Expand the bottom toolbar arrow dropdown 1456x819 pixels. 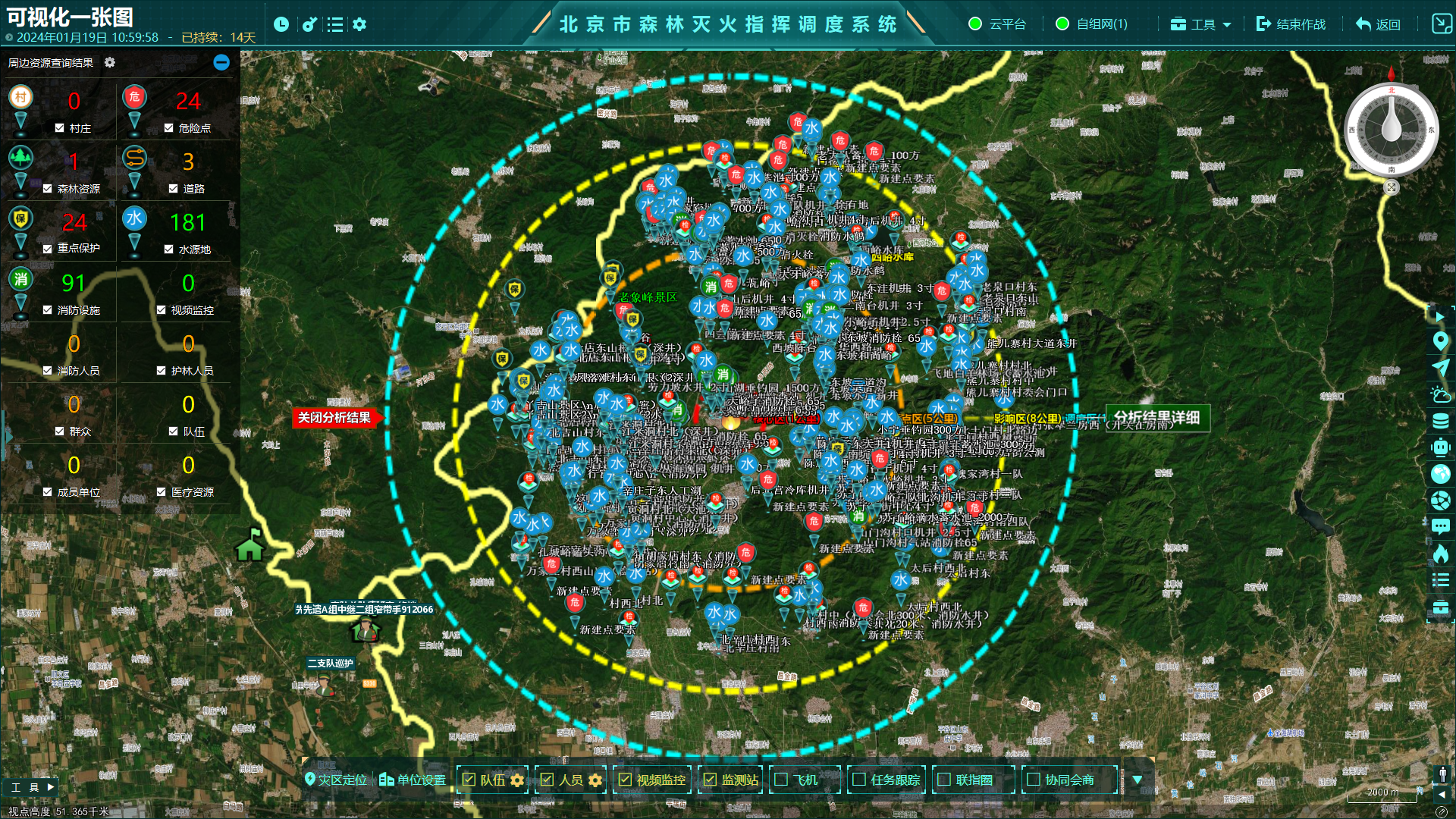(x=1137, y=780)
